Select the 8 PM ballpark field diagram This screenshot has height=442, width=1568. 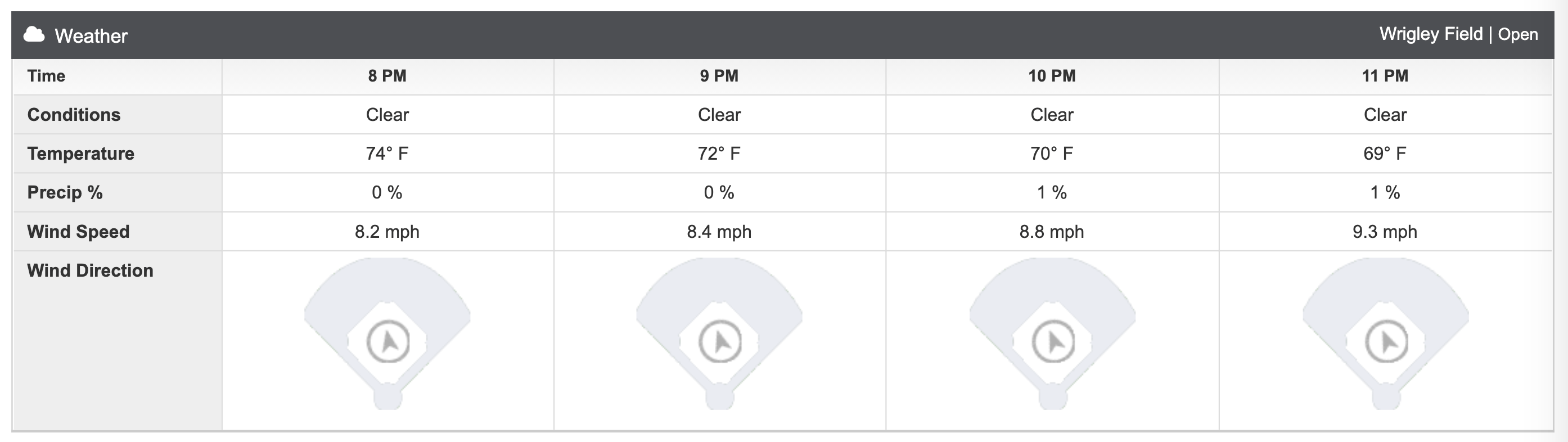coord(387,333)
